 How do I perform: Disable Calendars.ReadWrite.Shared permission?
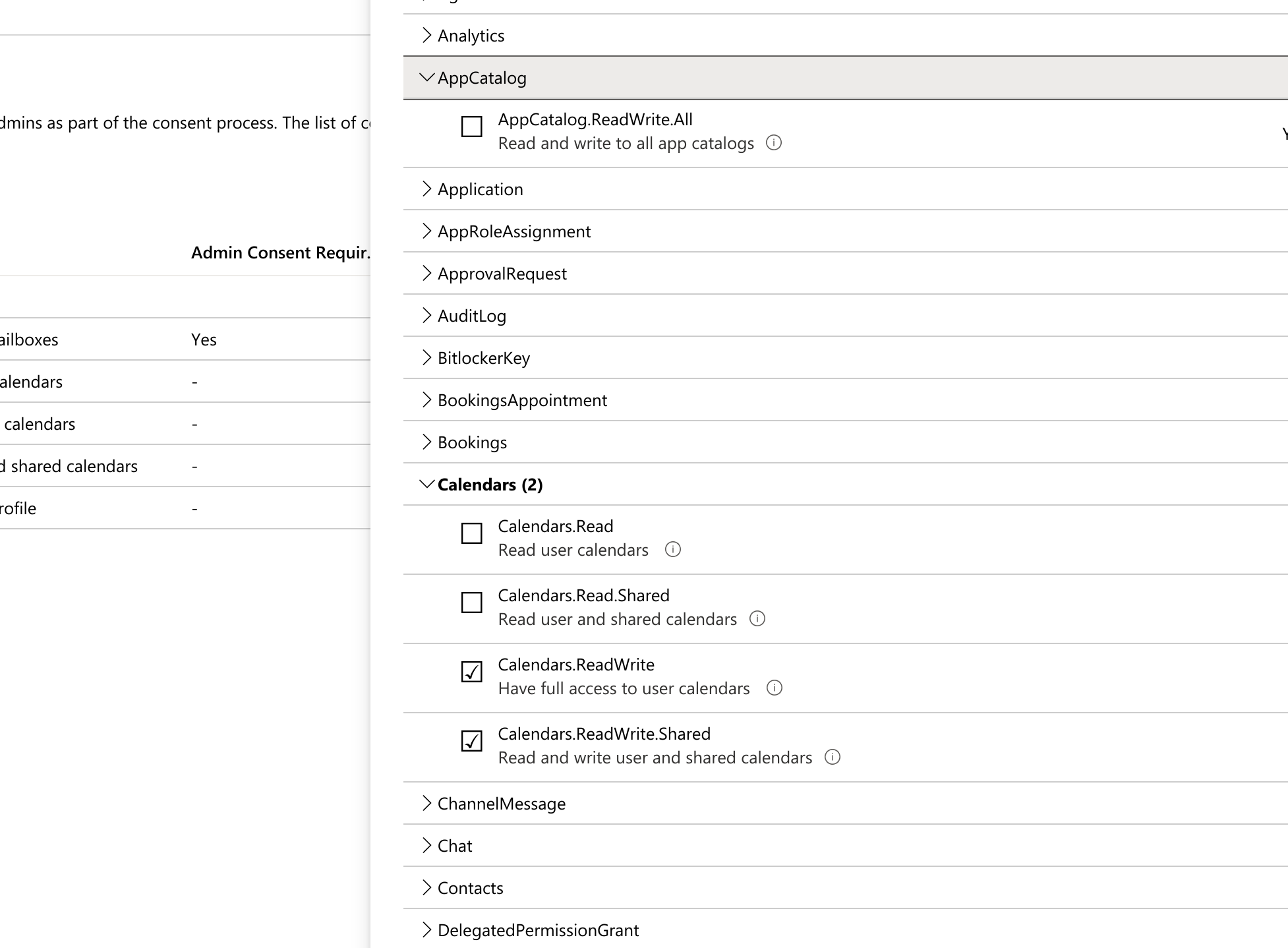471,742
